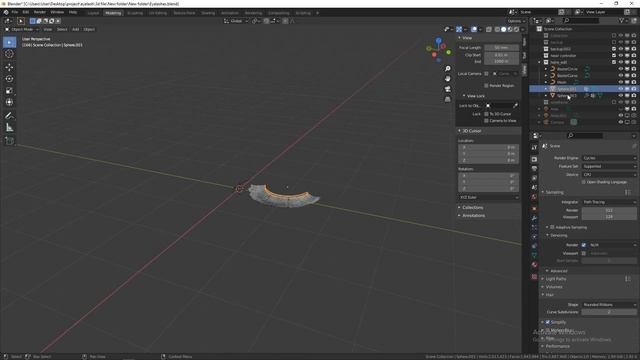Expand the Annotations panel in sidebar
Image resolution: width=640 pixels, height=360 pixels.
[x=473, y=216]
